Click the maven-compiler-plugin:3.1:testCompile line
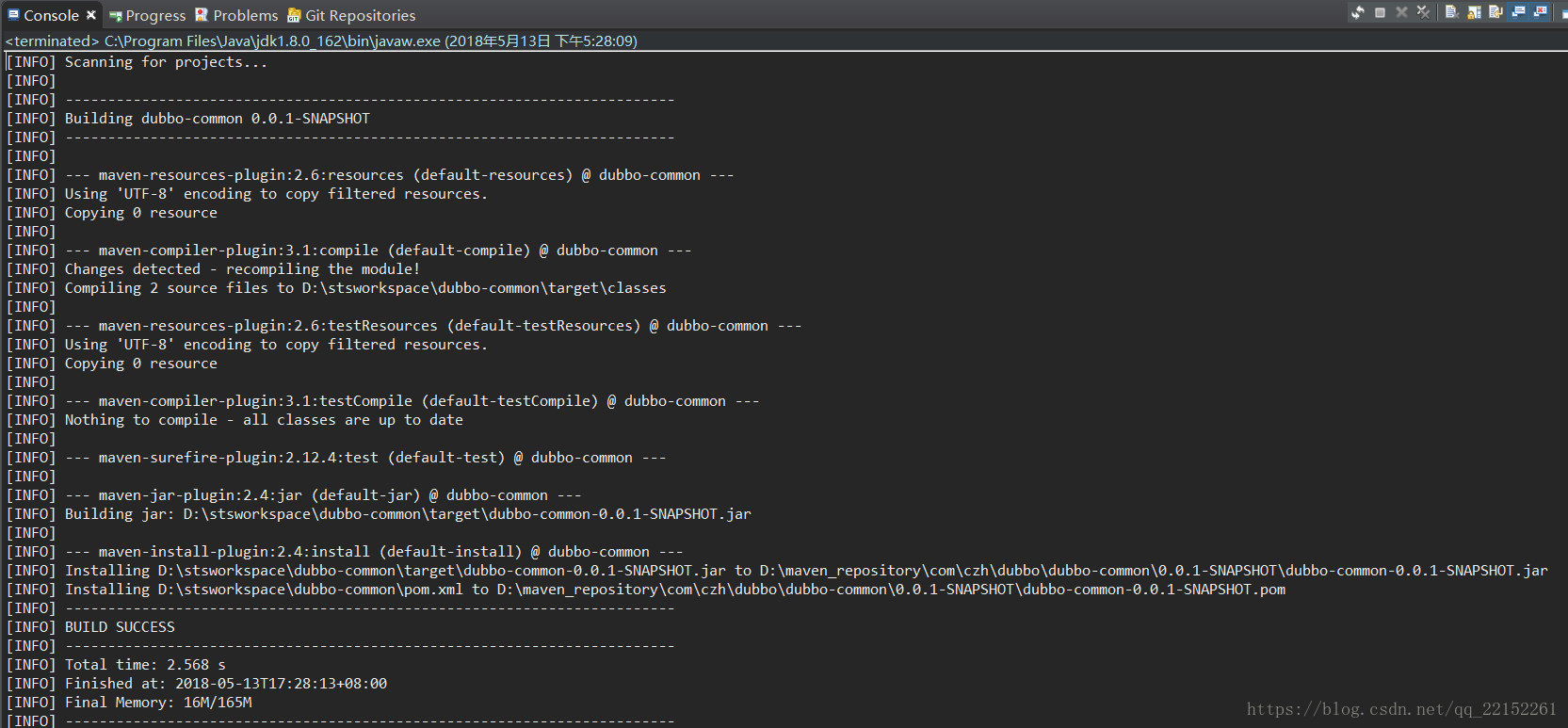Image resolution: width=1568 pixels, height=728 pixels. coord(383,401)
